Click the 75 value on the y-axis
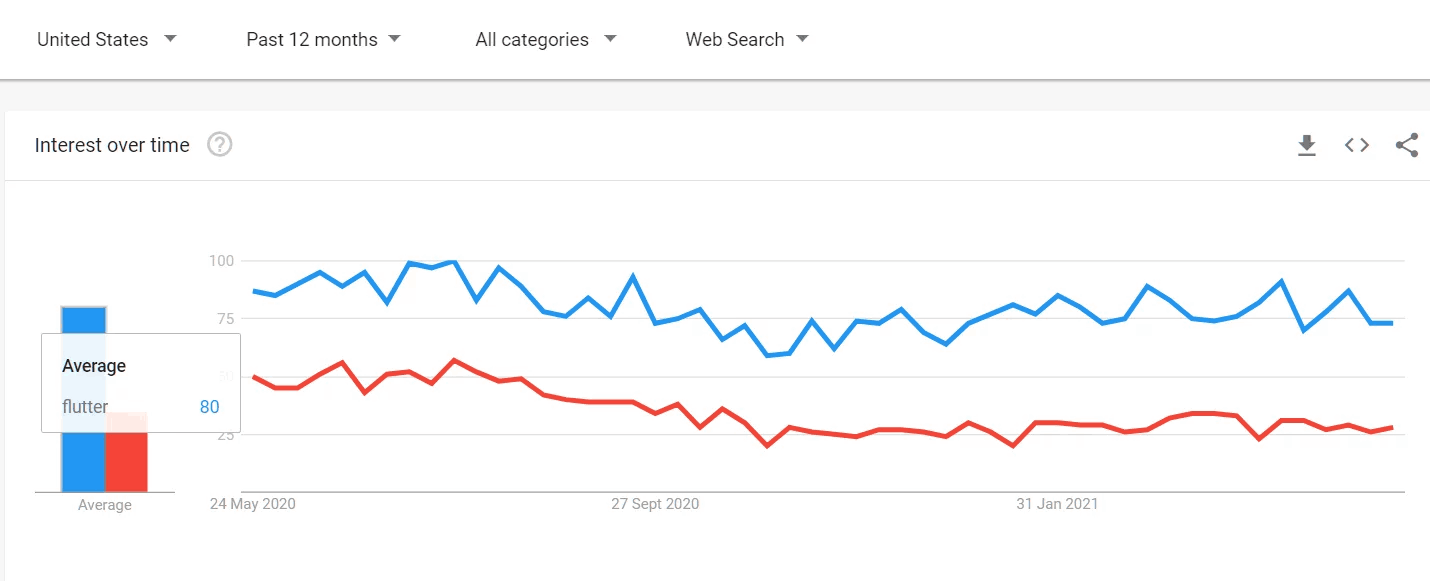Screen dimensions: 1430x581 pos(225,319)
